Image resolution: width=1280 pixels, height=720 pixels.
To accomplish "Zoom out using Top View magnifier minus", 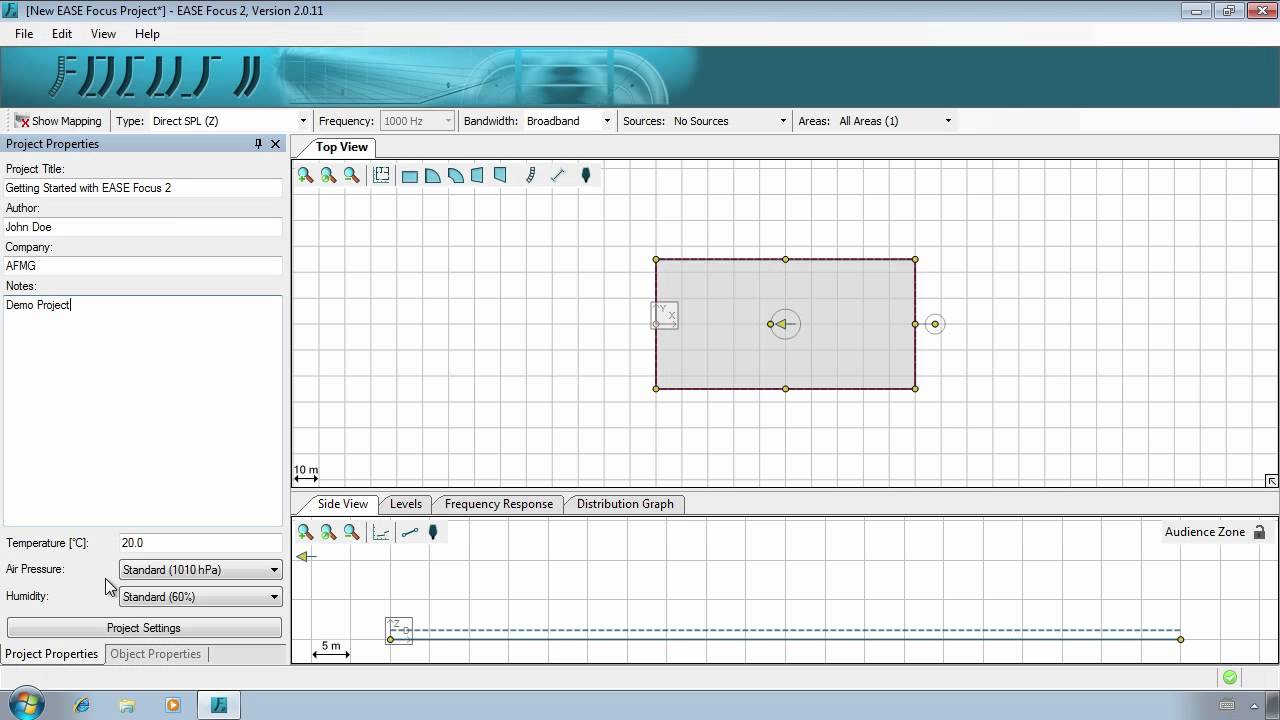I will tap(351, 175).
